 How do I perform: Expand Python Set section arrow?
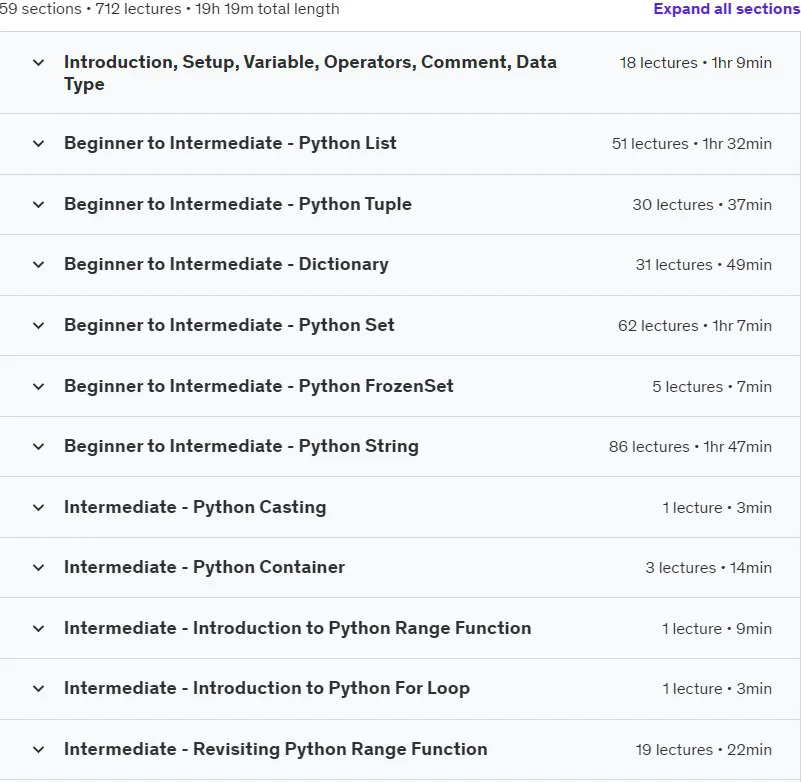pos(38,325)
